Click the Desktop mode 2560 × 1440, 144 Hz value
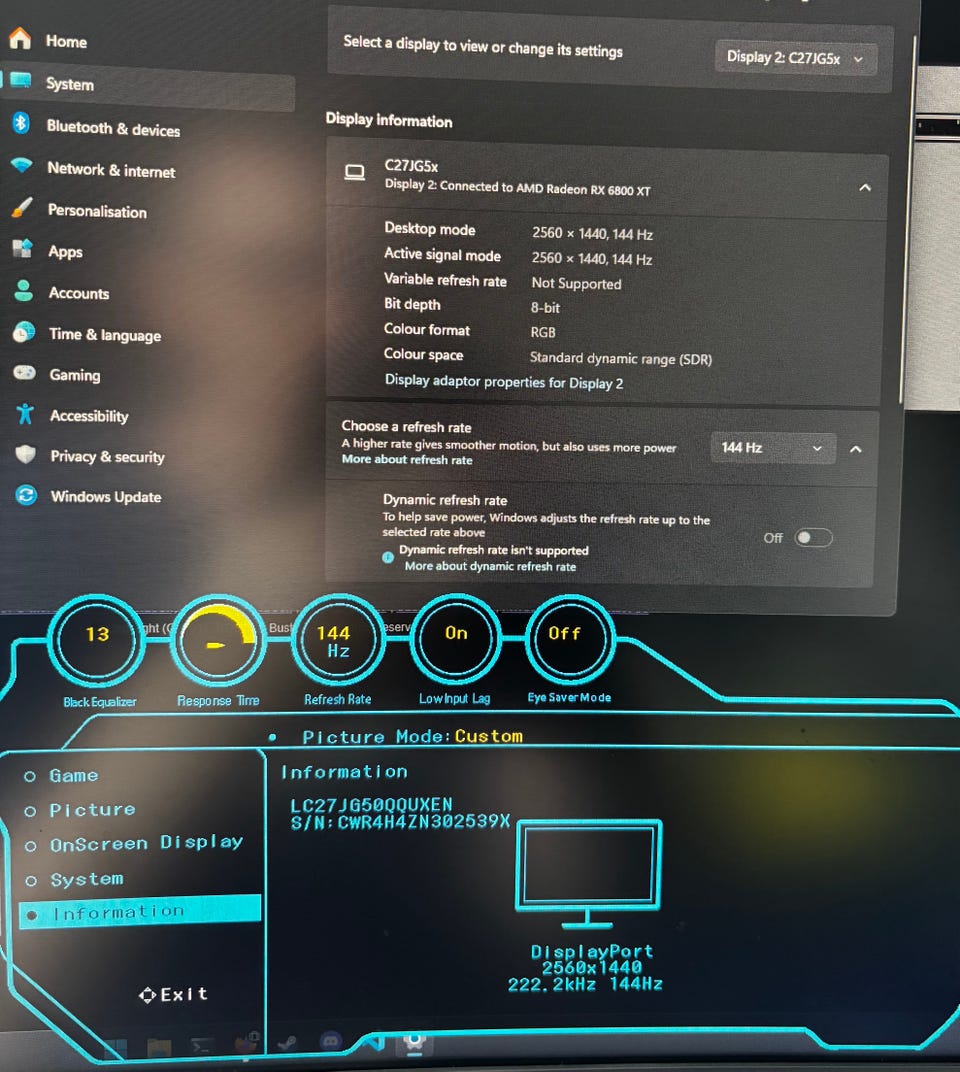The height and width of the screenshot is (1072, 960). pos(592,234)
